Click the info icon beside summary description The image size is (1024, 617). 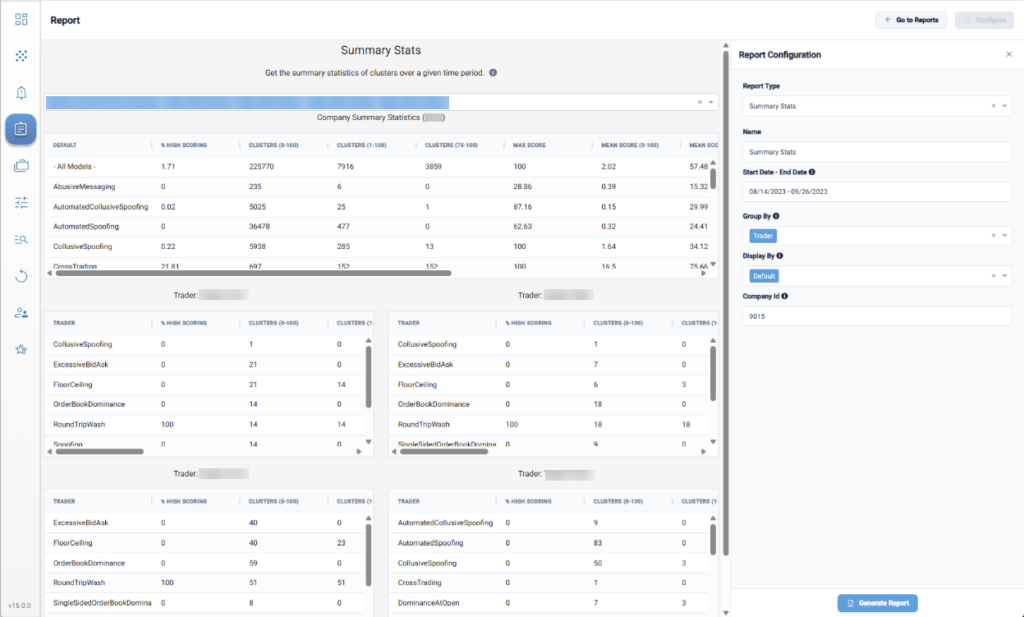click(x=493, y=72)
